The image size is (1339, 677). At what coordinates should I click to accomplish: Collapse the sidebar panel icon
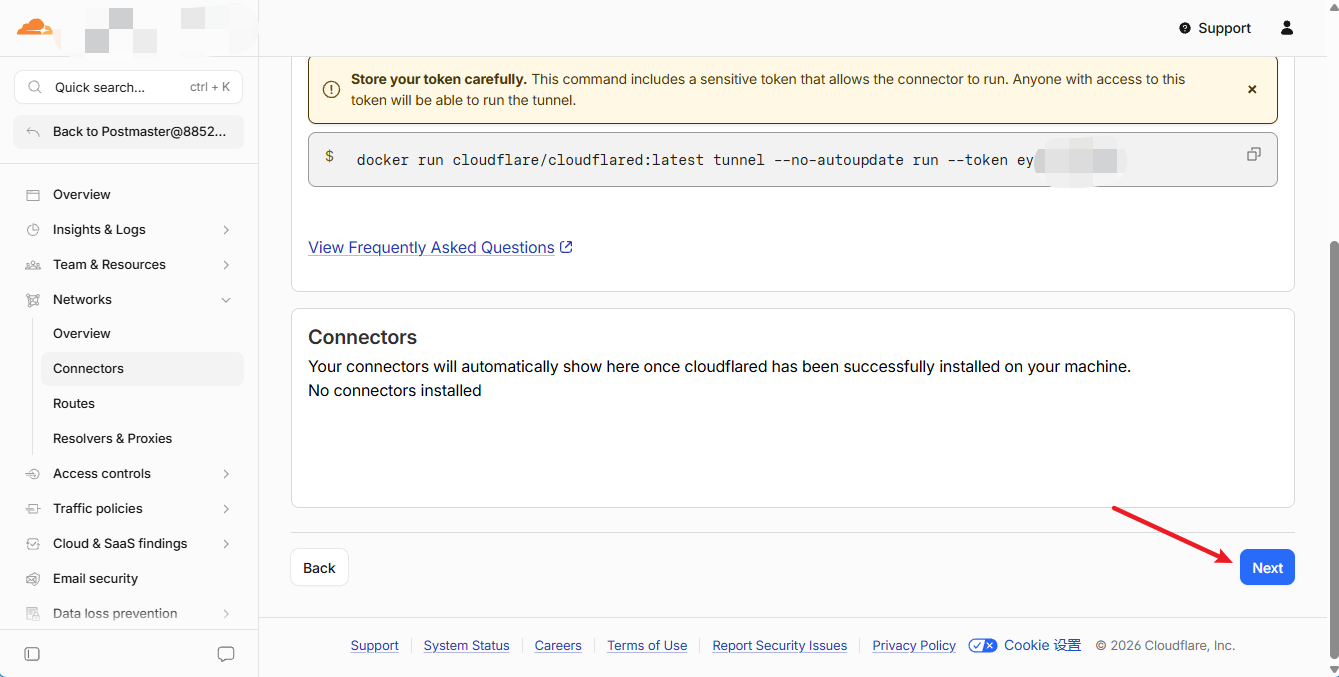(32, 654)
